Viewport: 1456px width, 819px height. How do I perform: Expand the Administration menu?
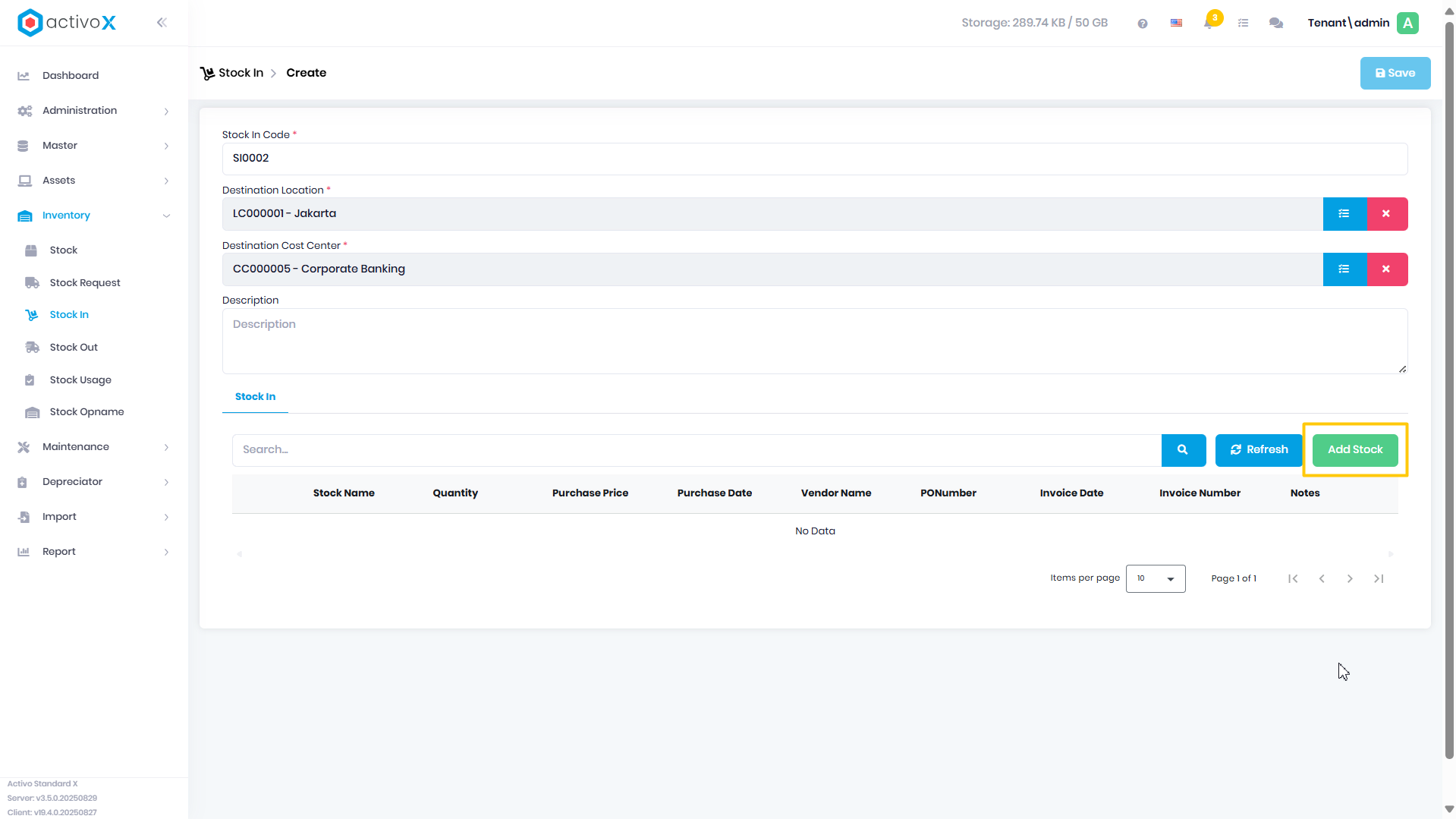coord(94,111)
